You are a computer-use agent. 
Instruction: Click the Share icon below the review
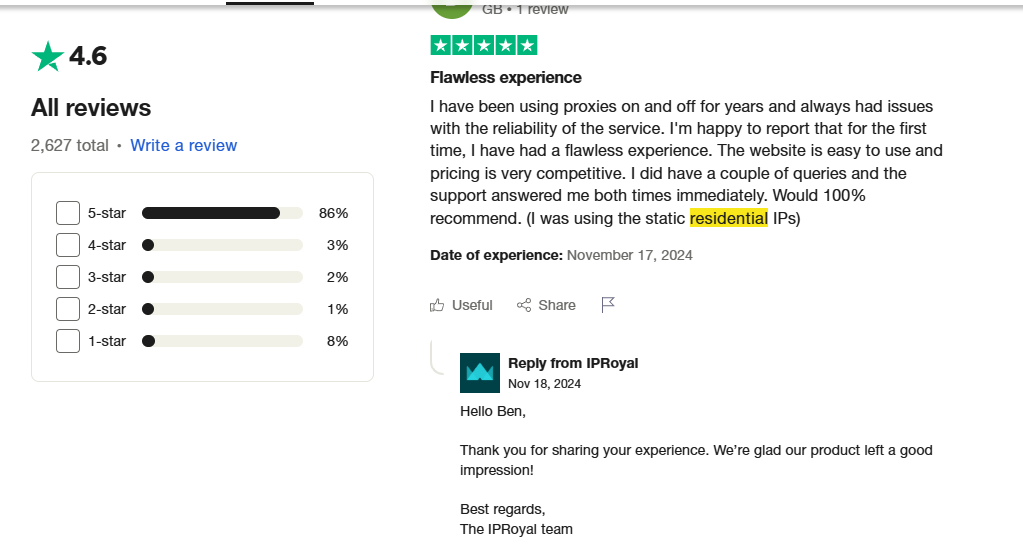(523, 305)
